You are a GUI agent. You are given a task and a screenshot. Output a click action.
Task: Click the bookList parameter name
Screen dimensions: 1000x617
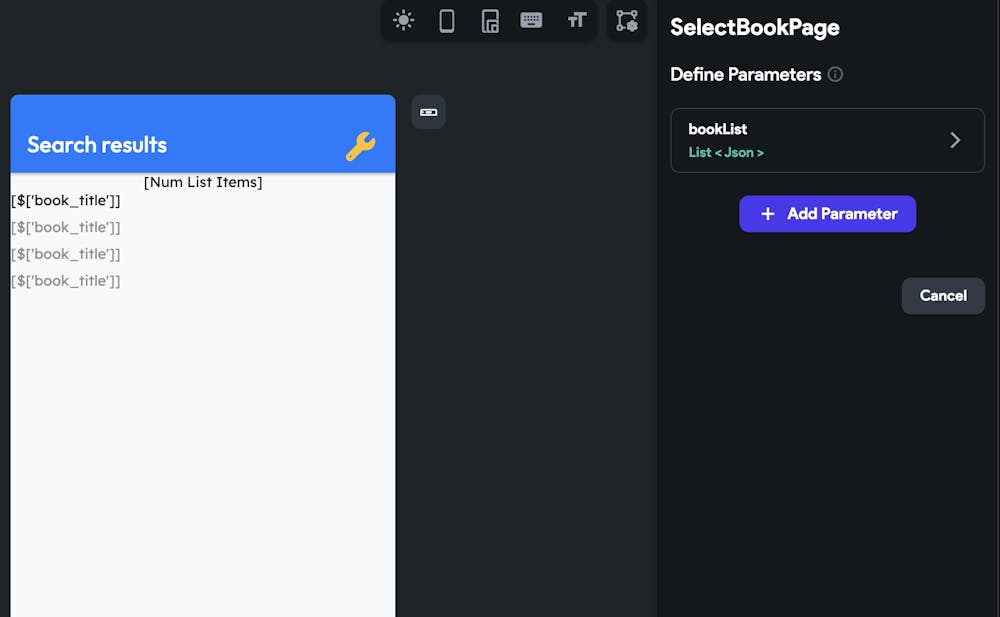click(x=717, y=129)
